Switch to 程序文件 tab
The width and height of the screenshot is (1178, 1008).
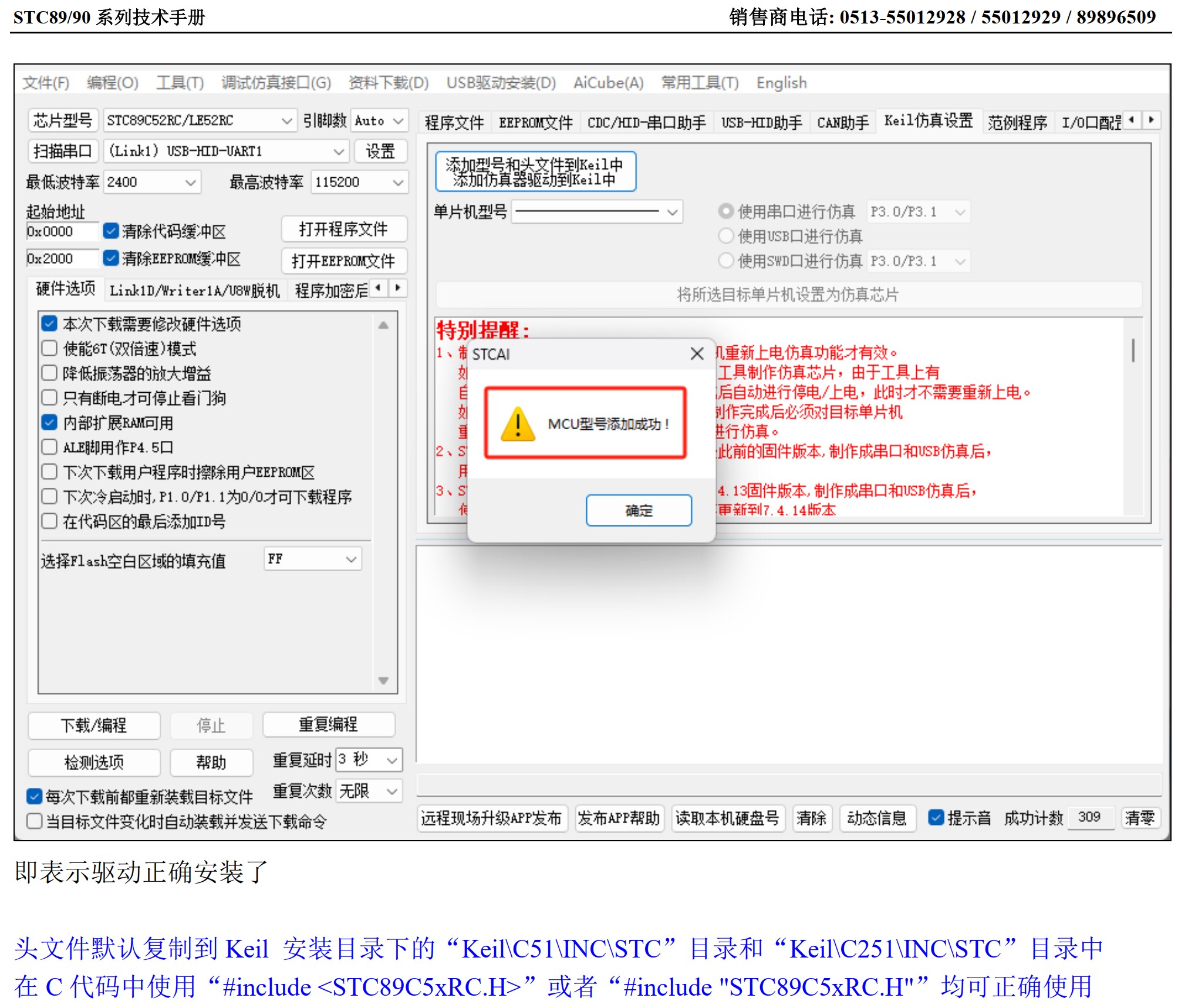(454, 122)
